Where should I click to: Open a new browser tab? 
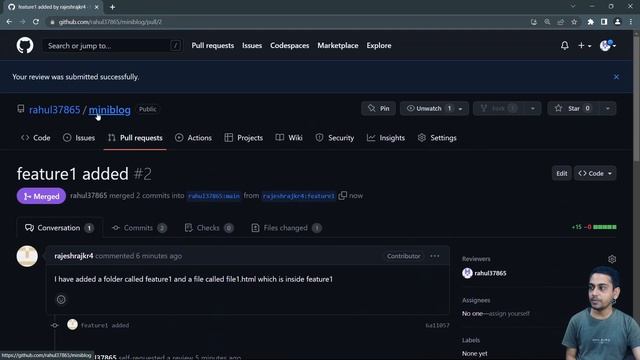click(x=112, y=7)
